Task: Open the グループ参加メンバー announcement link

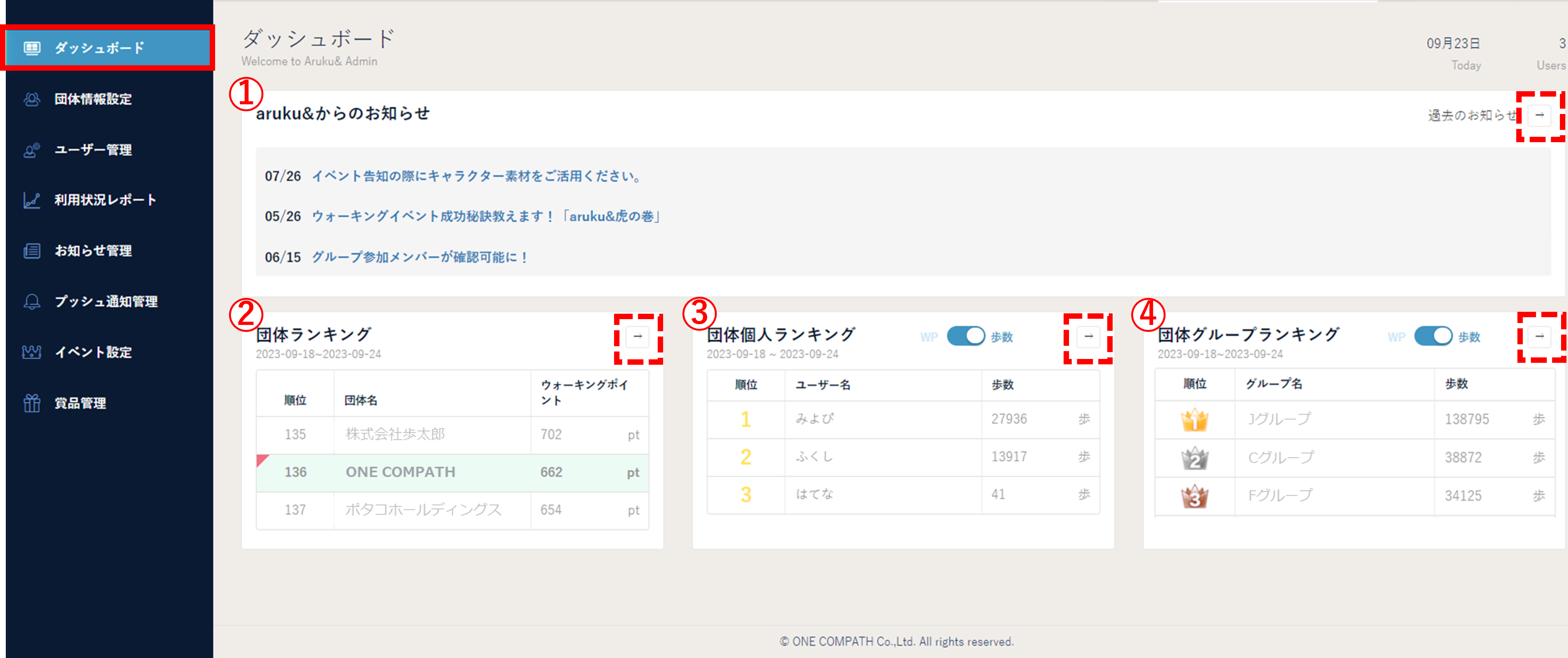Action: 420,257
